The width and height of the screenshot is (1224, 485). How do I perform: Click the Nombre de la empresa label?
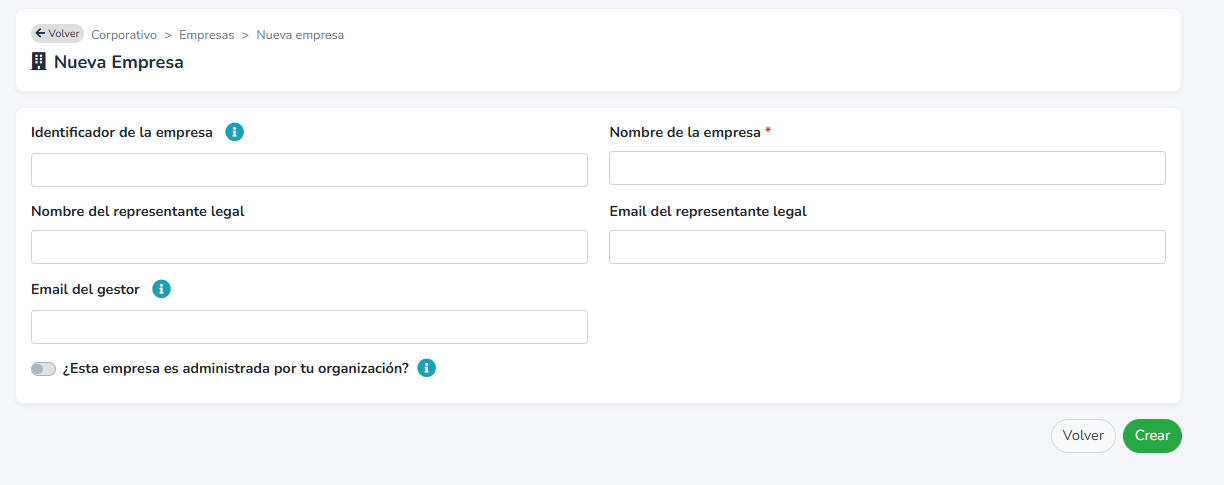pos(685,132)
